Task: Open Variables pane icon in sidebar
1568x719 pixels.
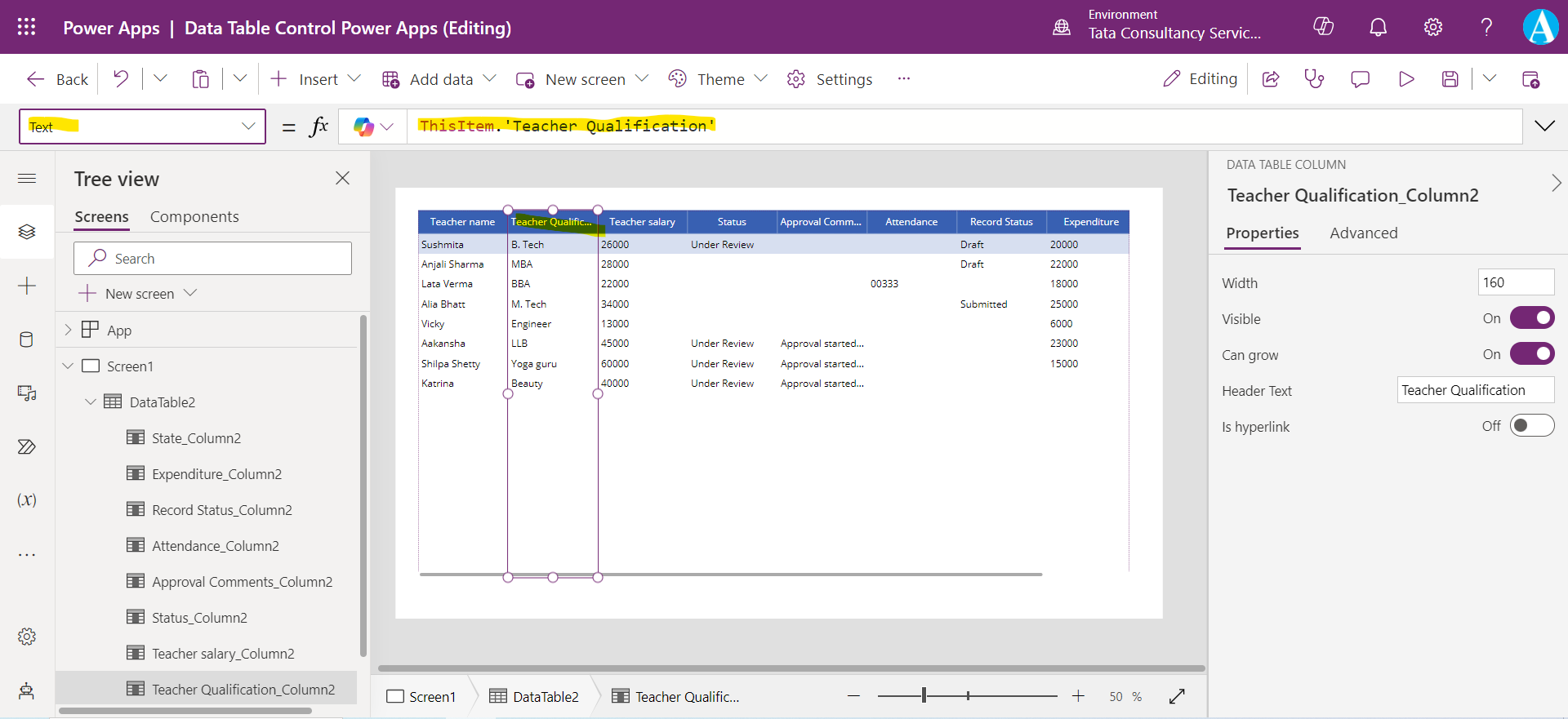Action: pos(27,500)
